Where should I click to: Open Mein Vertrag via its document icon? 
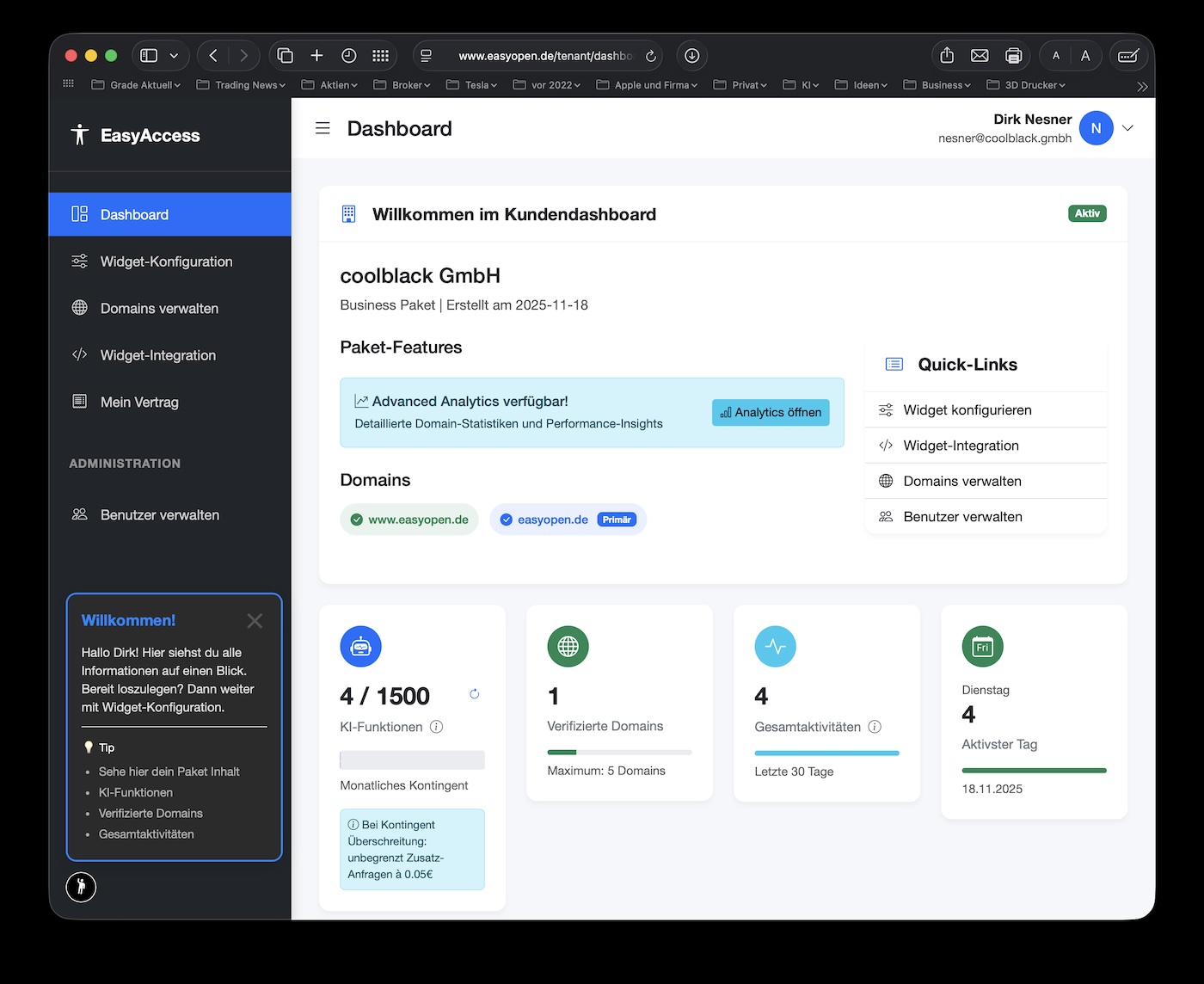pyautogui.click(x=79, y=402)
